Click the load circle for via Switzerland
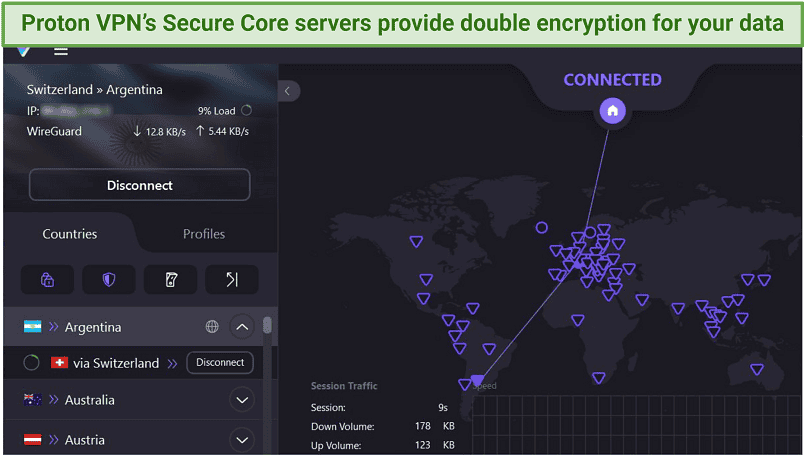This screenshot has width=806, height=457. pyautogui.click(x=31, y=362)
